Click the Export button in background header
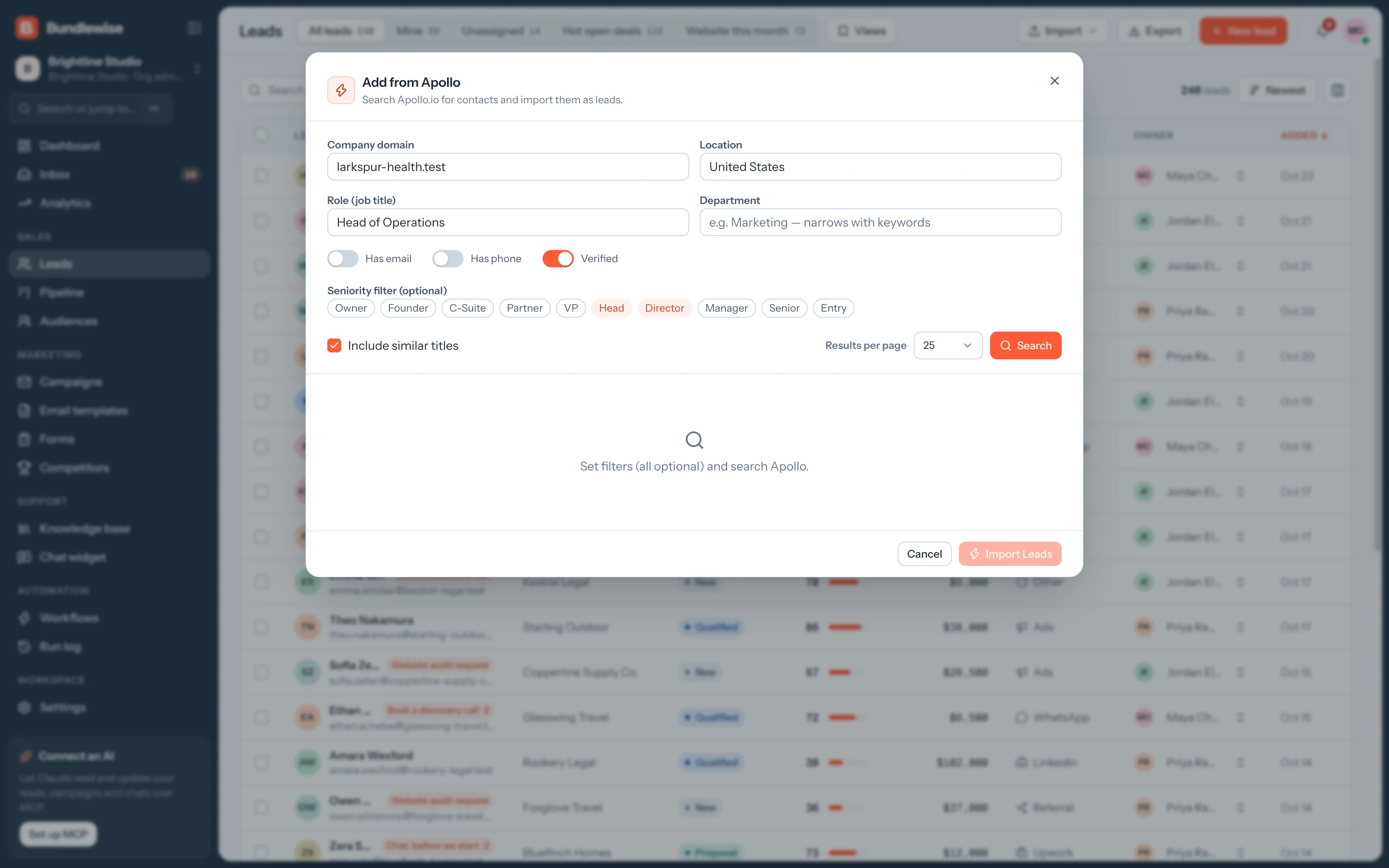Screen dimensions: 1389x868 pos(1154,31)
